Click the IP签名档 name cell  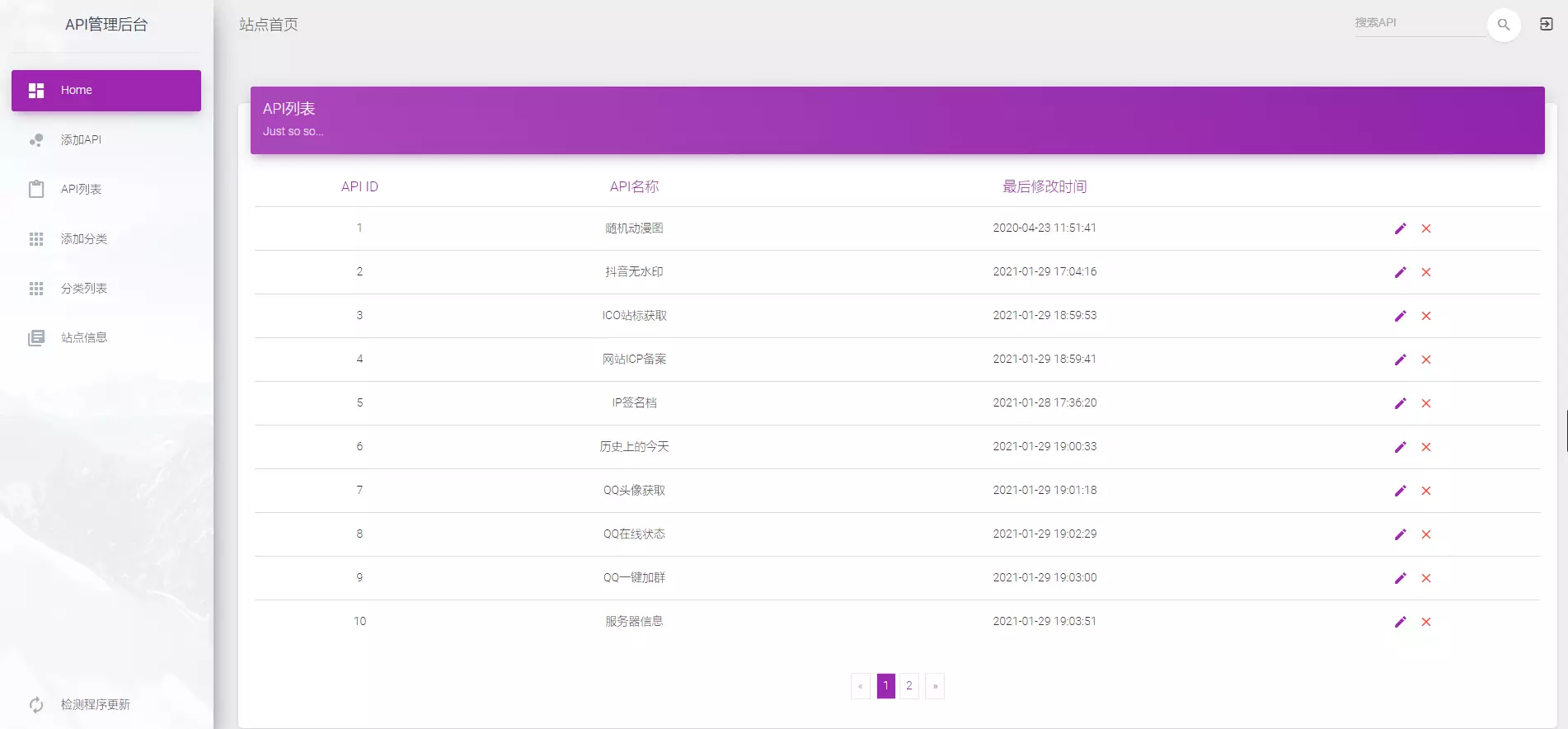(634, 403)
